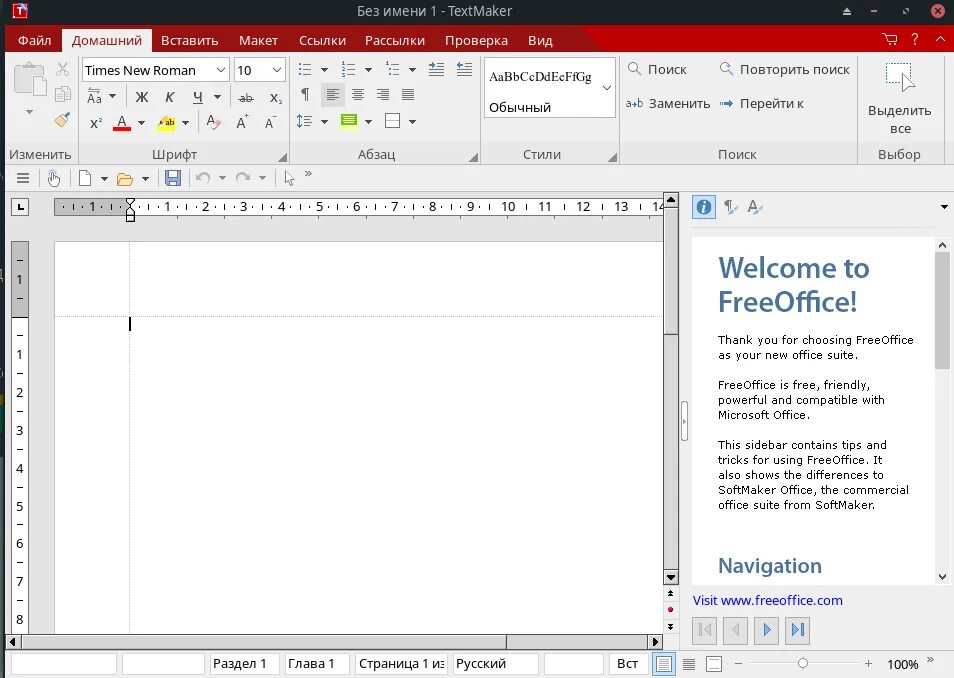
Task: Toggle the sidebar info (i) panel
Action: (x=704, y=207)
